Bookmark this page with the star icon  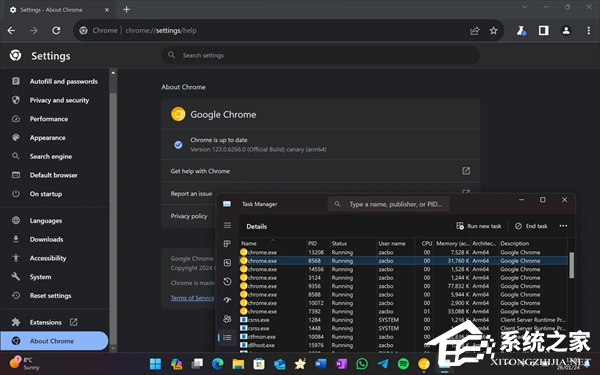point(494,31)
